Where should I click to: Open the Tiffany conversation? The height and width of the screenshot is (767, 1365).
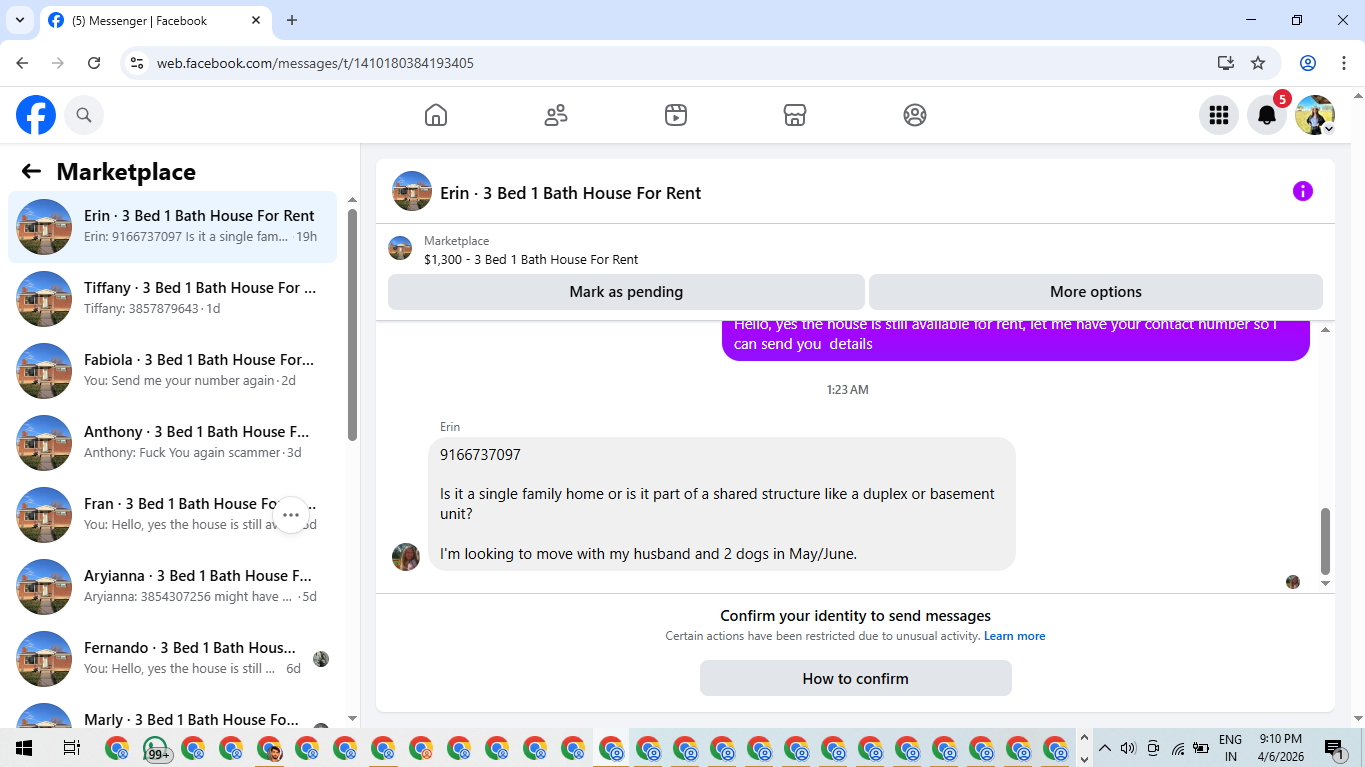point(173,299)
